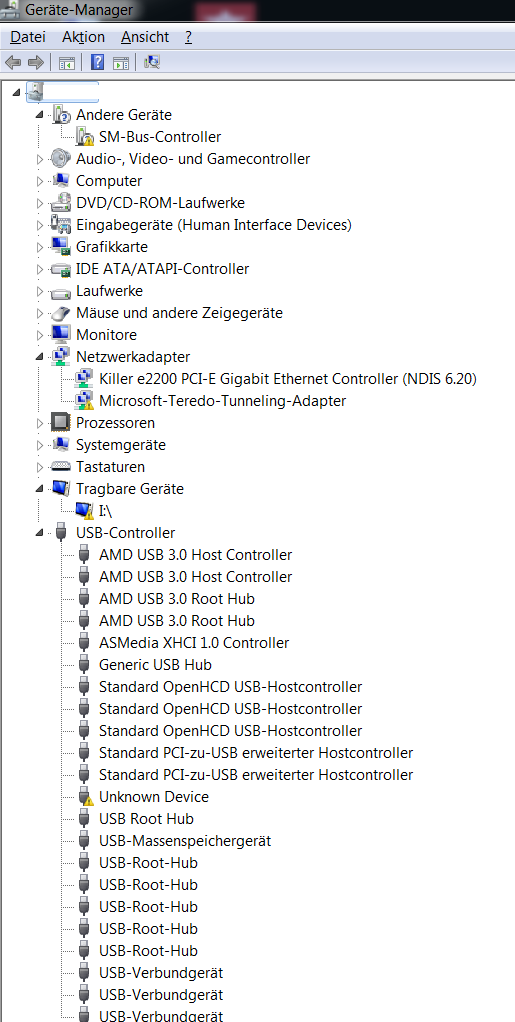The height and width of the screenshot is (1022, 515).
Task: Select ASMedia XHCI 1.0 Controller entry
Action: [194, 643]
